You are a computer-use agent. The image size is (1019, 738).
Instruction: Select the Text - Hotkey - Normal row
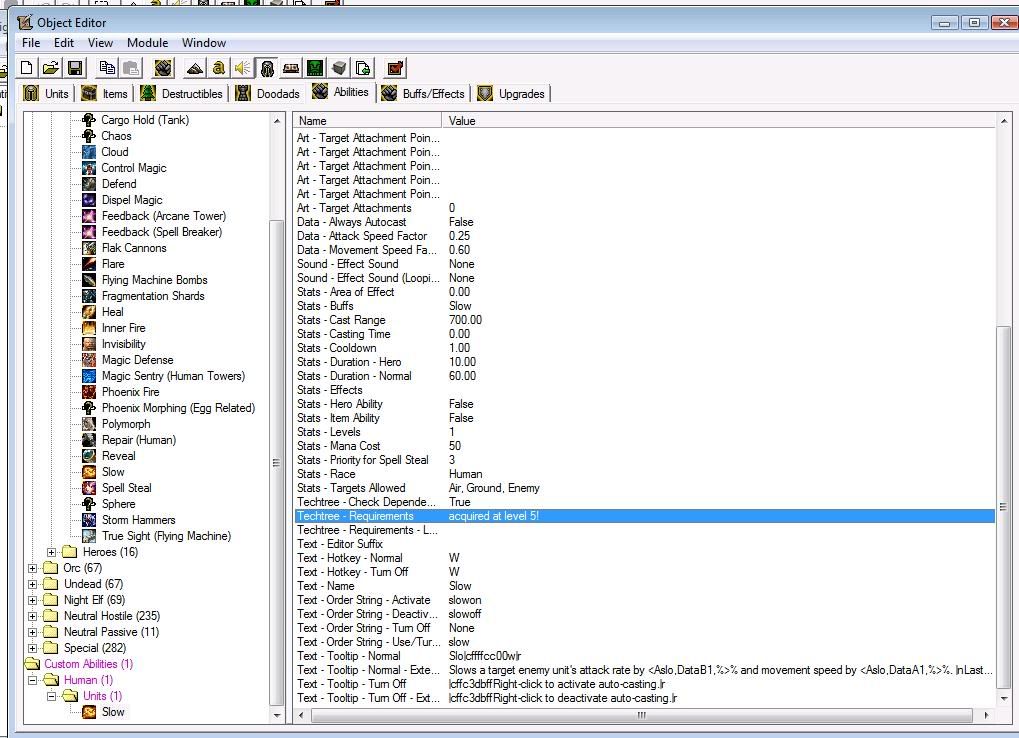[x=645, y=558]
